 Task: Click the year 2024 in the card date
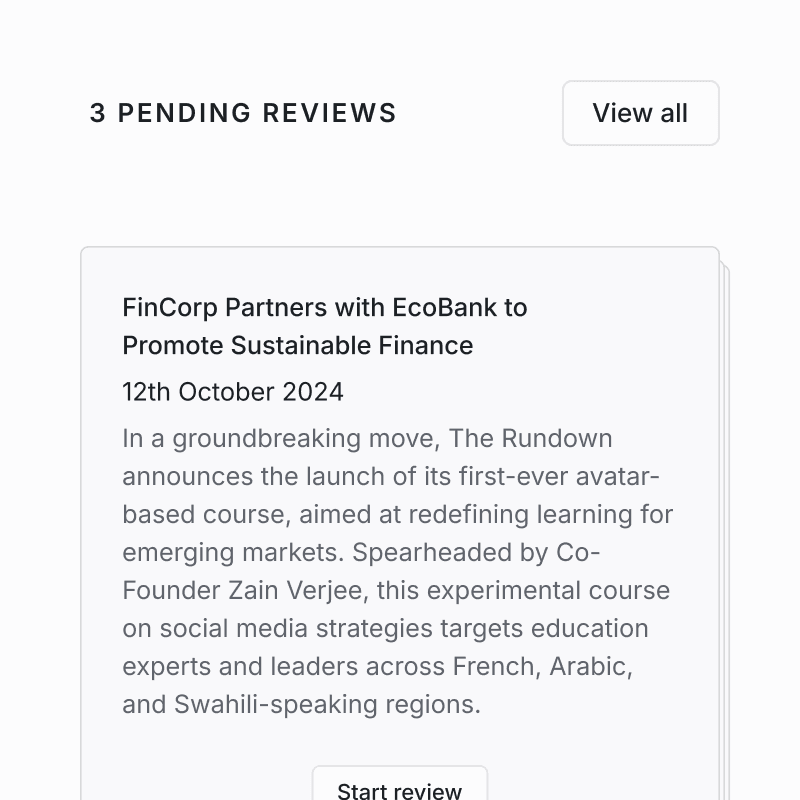coord(313,392)
